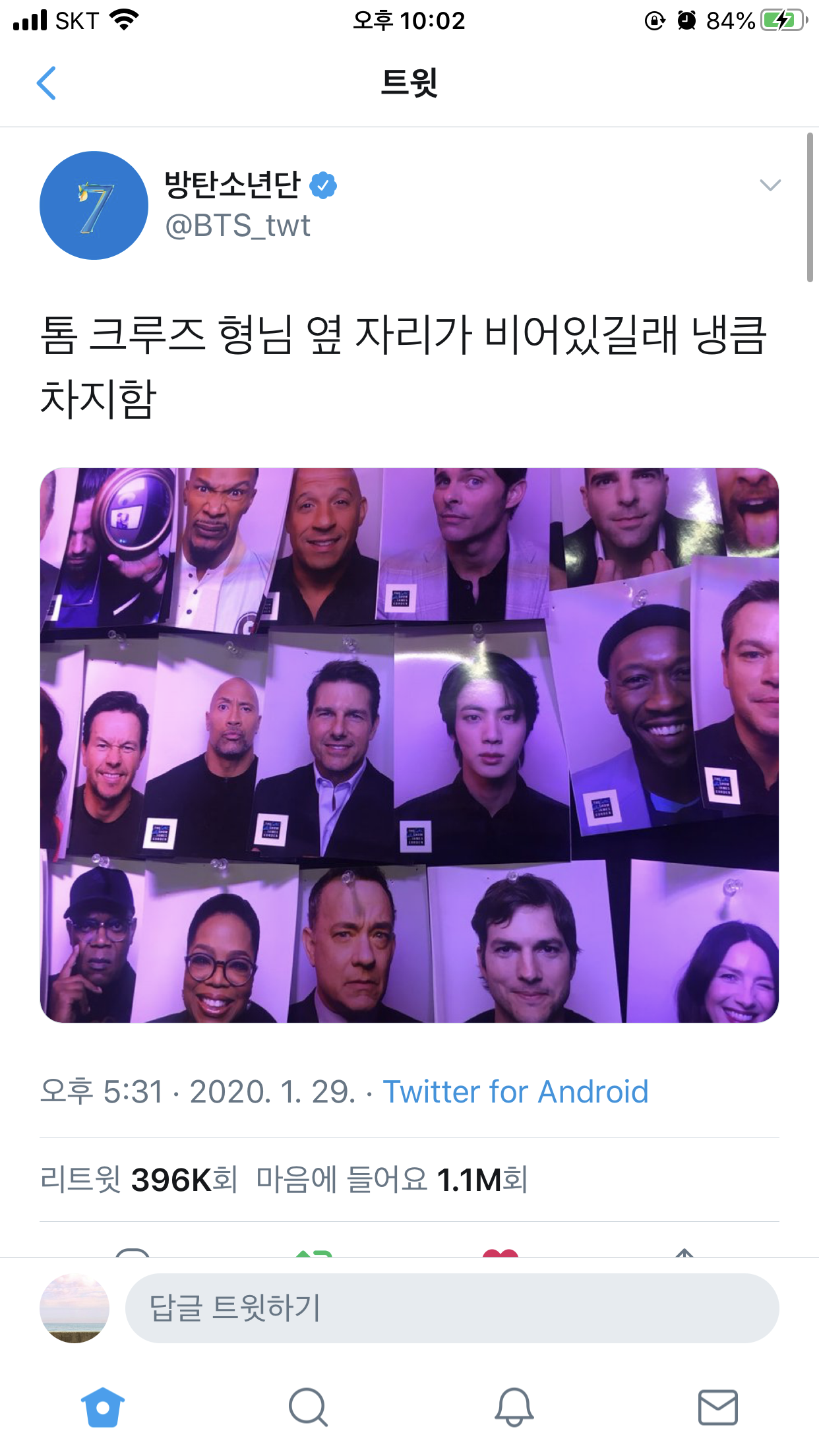Show the 1.1M likes list
Viewport: 819px width, 1456px height.
tap(392, 1179)
